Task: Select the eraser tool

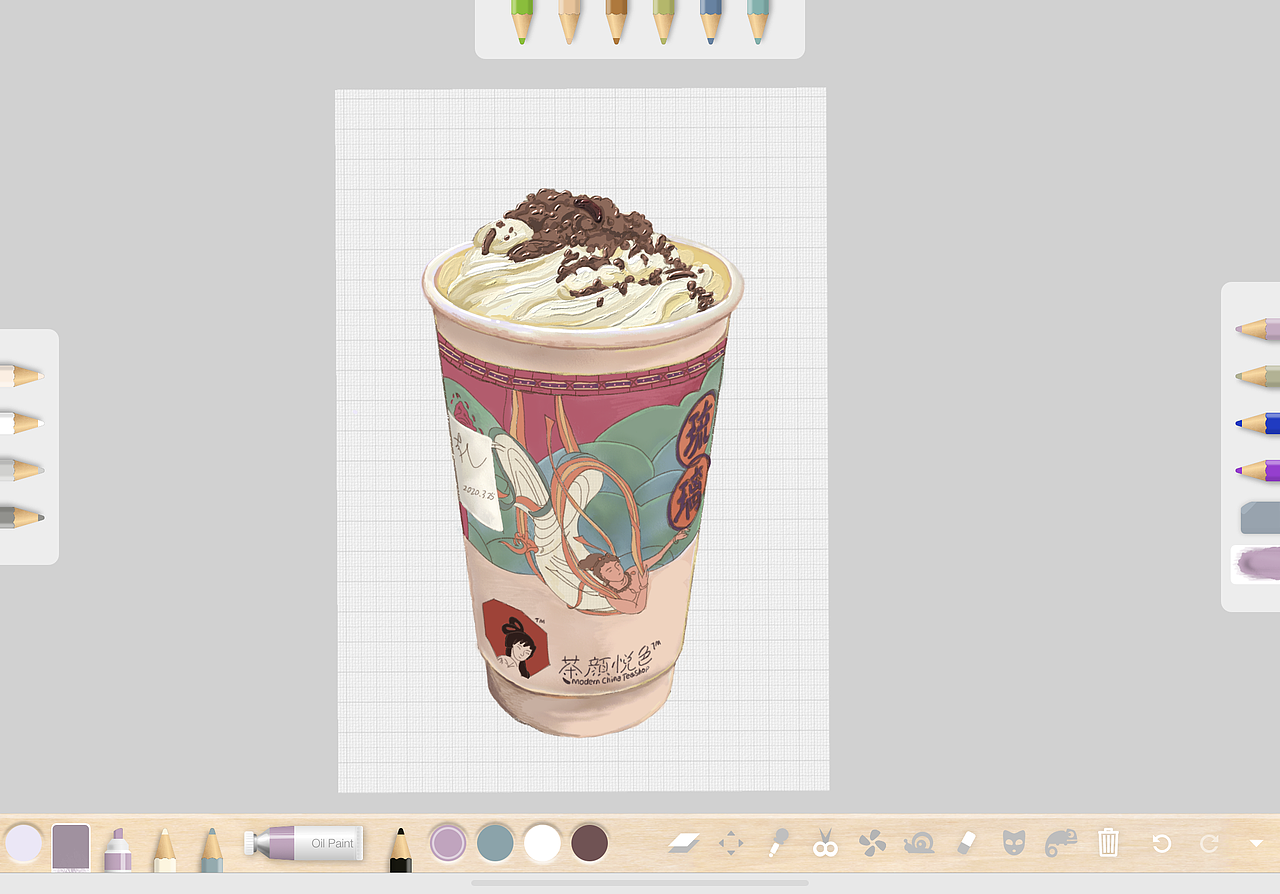Action: coord(966,843)
